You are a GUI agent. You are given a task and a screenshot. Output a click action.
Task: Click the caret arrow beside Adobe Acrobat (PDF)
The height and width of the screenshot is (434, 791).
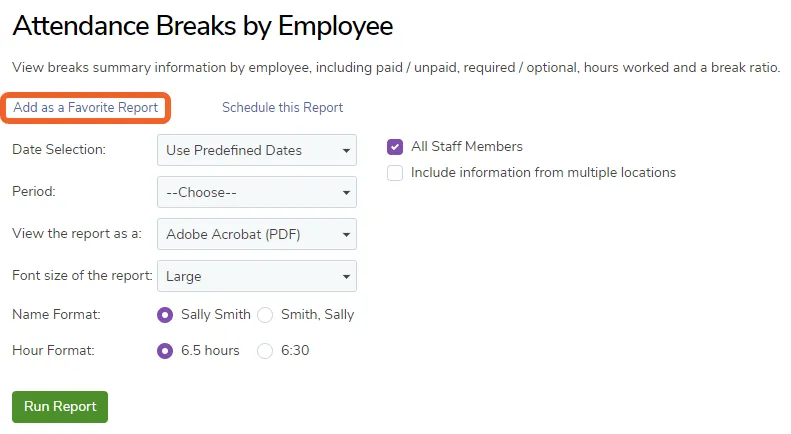(x=346, y=234)
